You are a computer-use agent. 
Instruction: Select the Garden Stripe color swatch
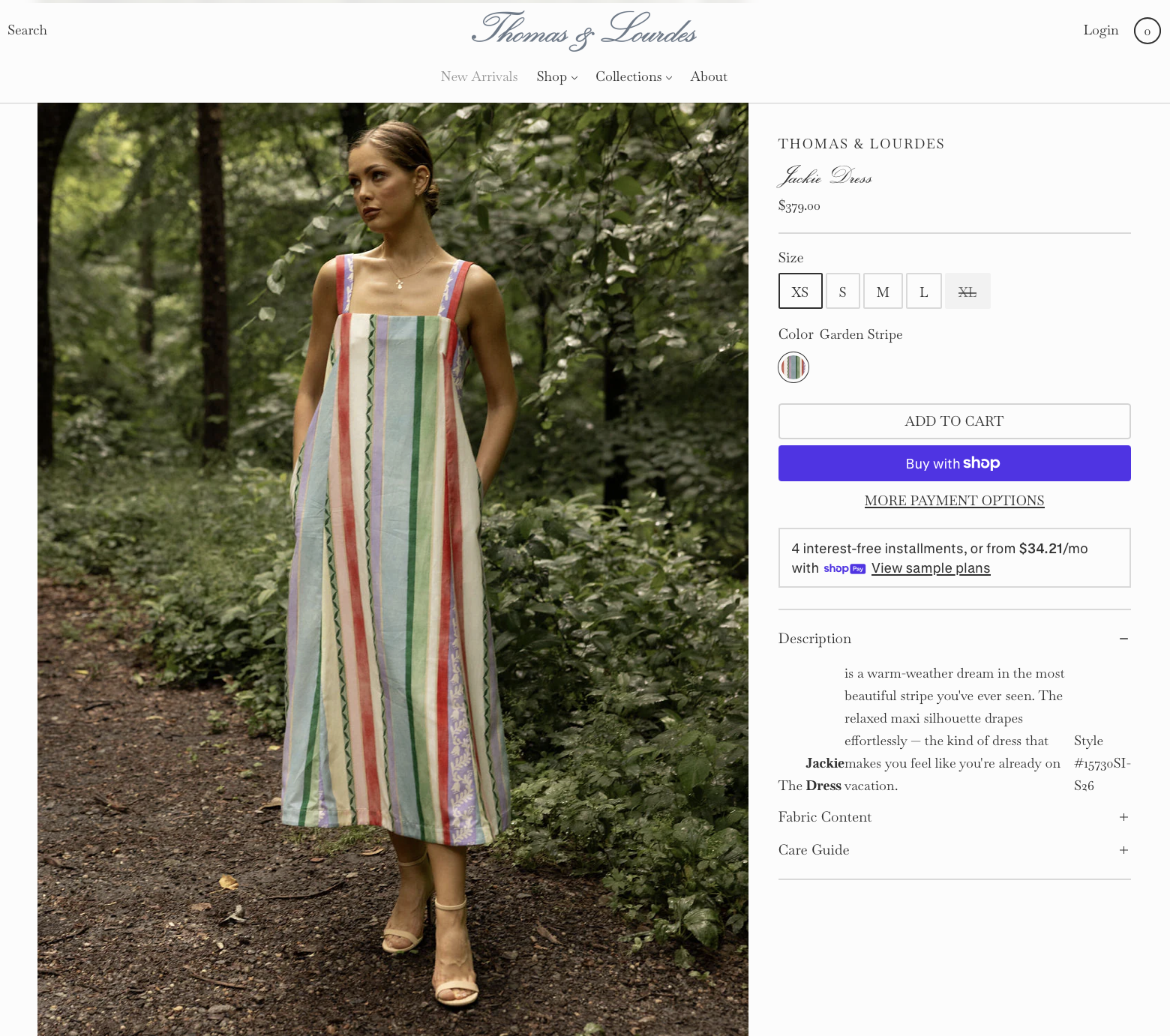pyautogui.click(x=793, y=367)
